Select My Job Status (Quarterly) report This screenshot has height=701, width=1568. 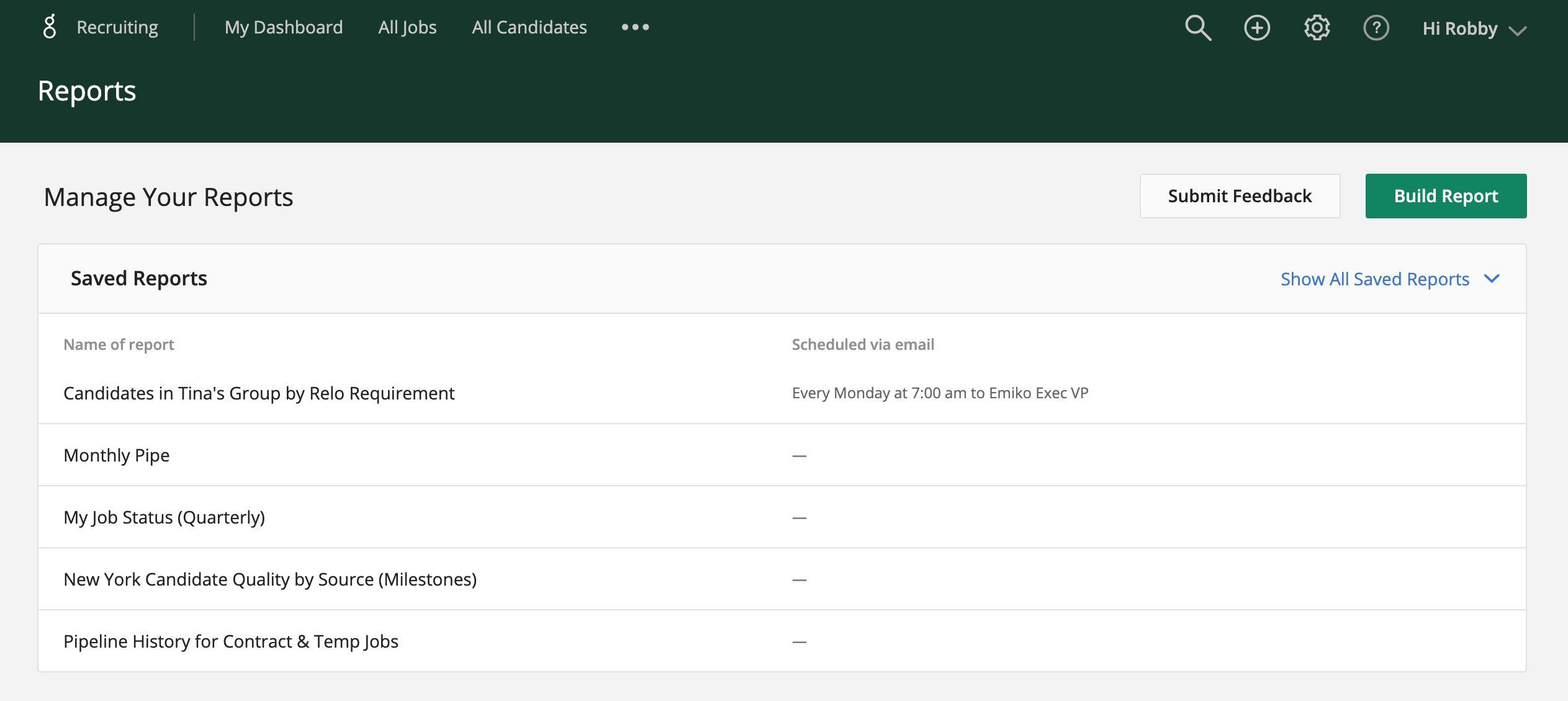[164, 517]
